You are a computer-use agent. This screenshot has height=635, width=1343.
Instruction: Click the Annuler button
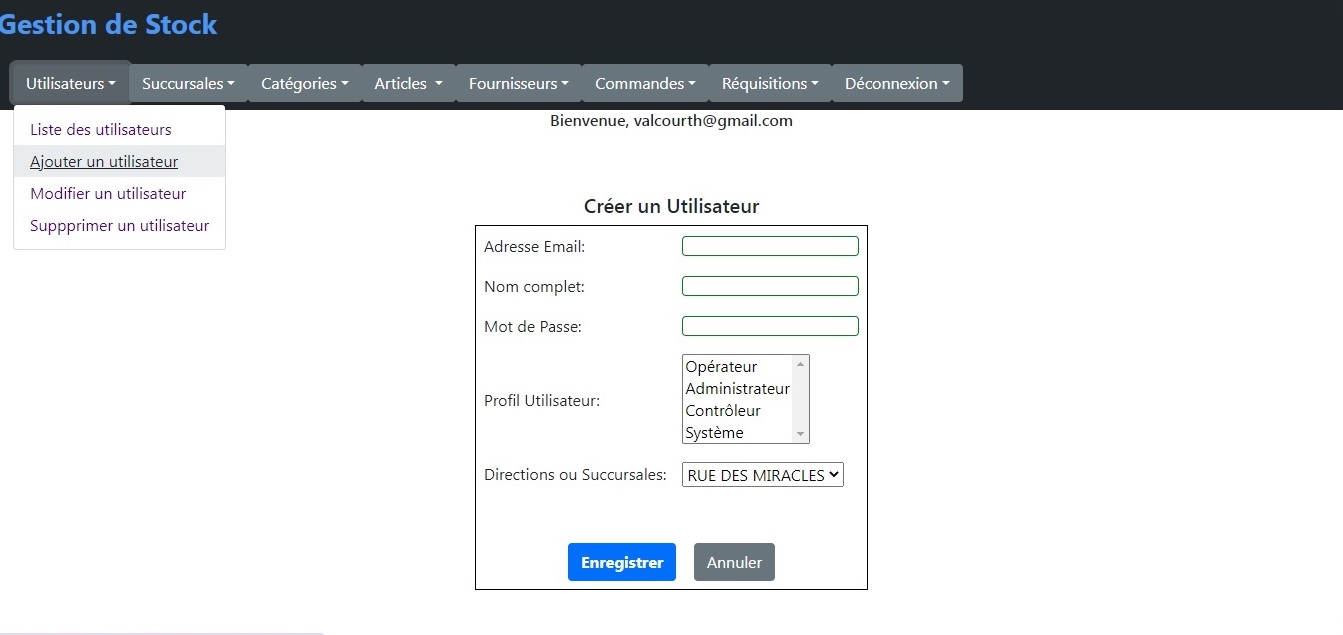tap(734, 562)
